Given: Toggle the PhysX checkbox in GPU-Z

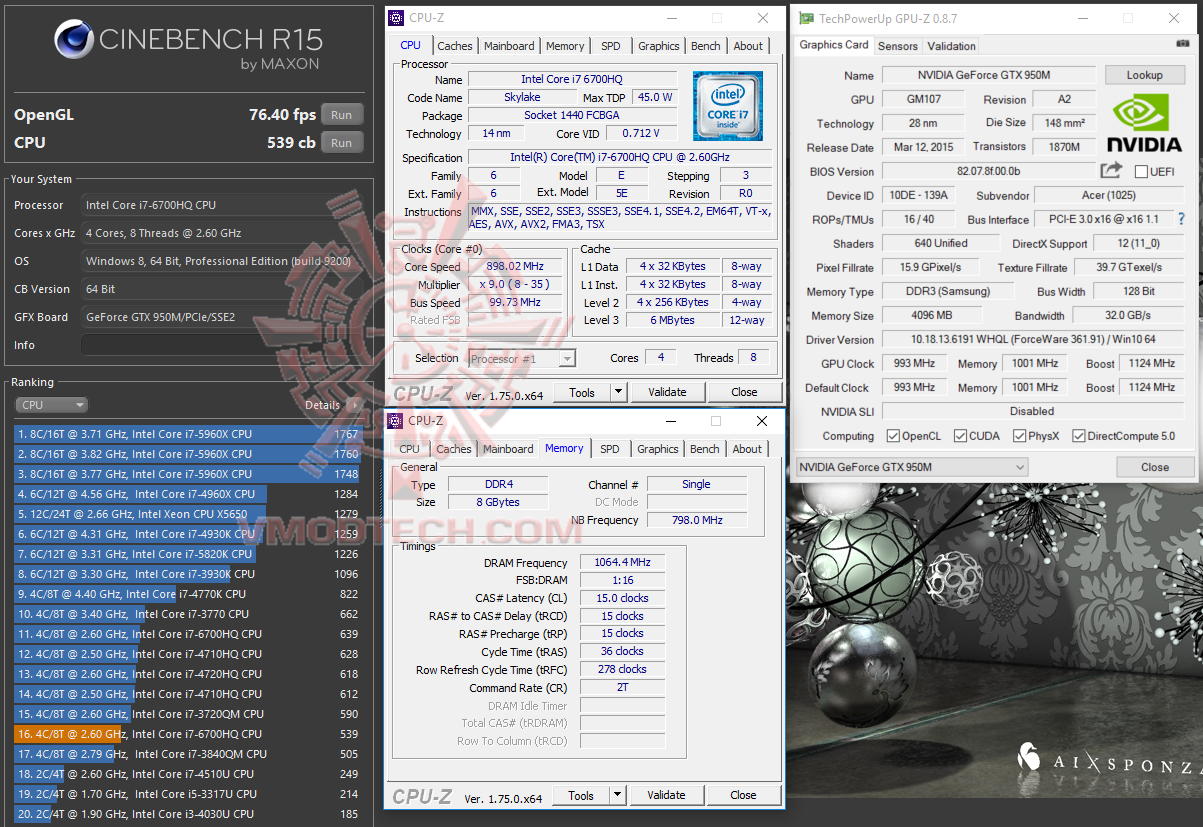Looking at the screenshot, I should (1019, 436).
